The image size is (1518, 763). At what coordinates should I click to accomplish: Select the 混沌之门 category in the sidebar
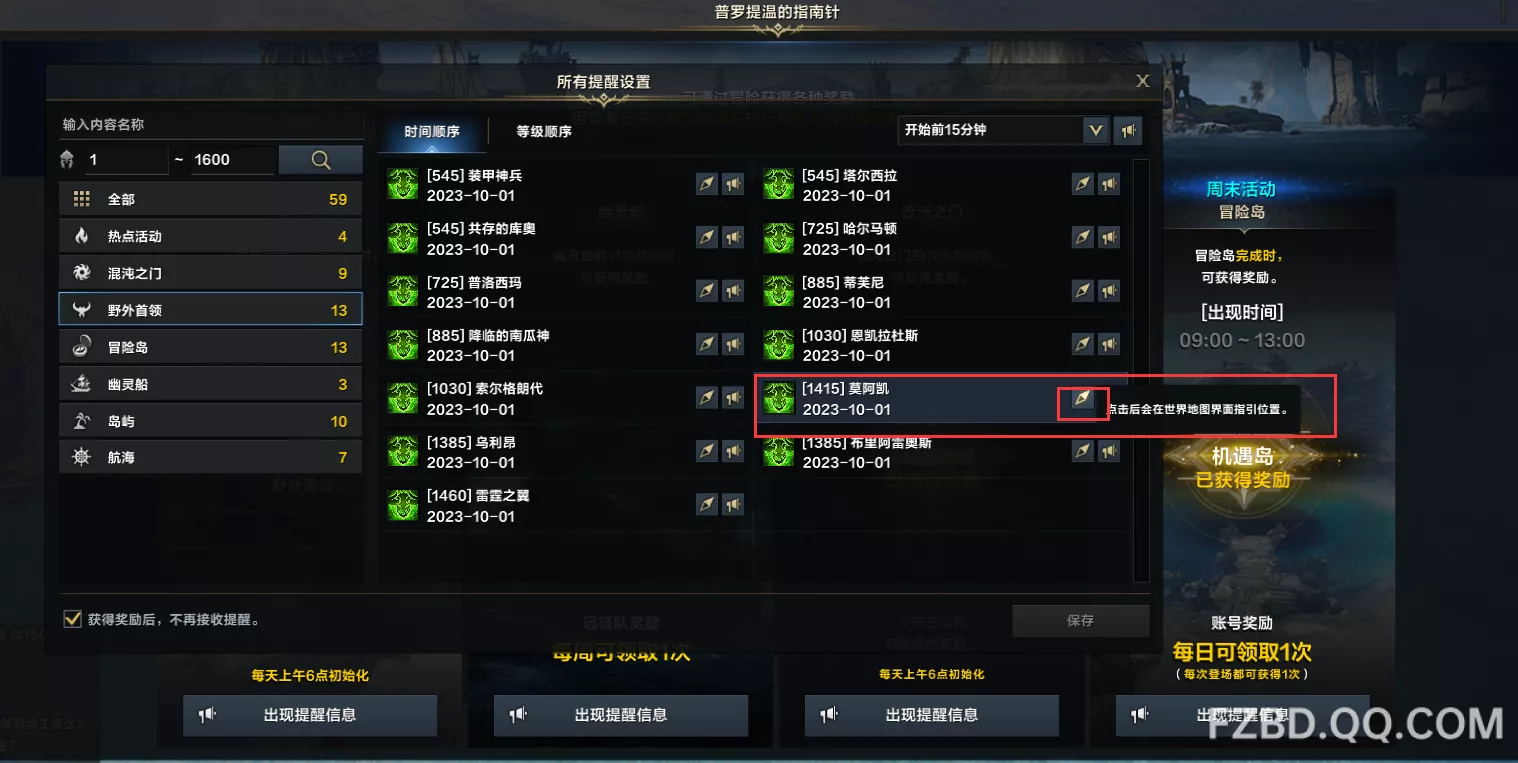pos(210,273)
